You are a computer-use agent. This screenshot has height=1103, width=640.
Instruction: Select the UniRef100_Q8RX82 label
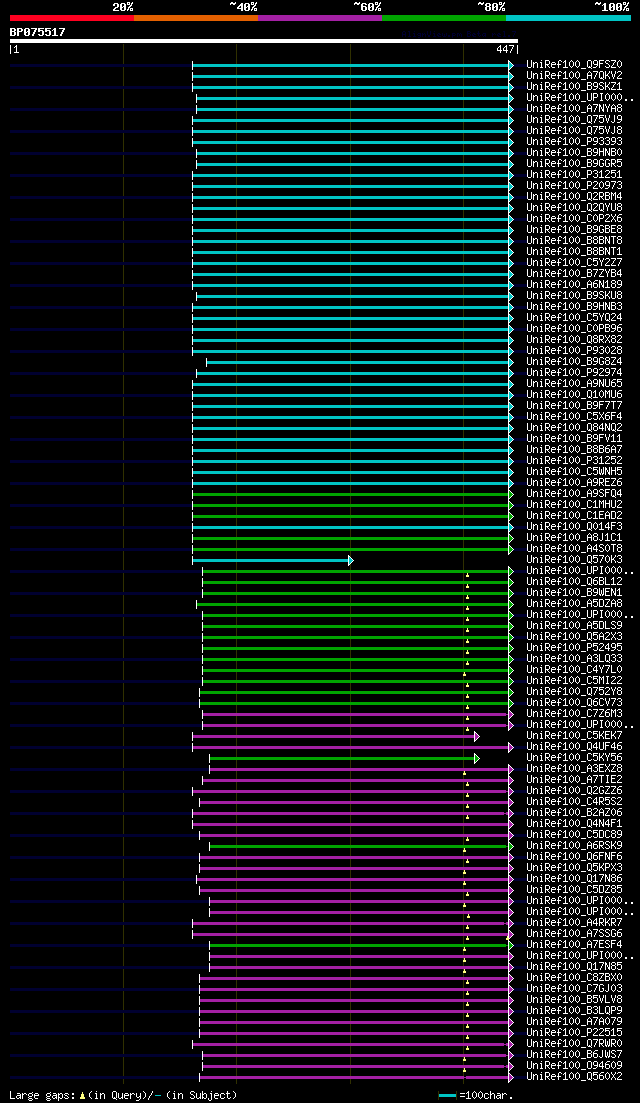tap(574, 339)
